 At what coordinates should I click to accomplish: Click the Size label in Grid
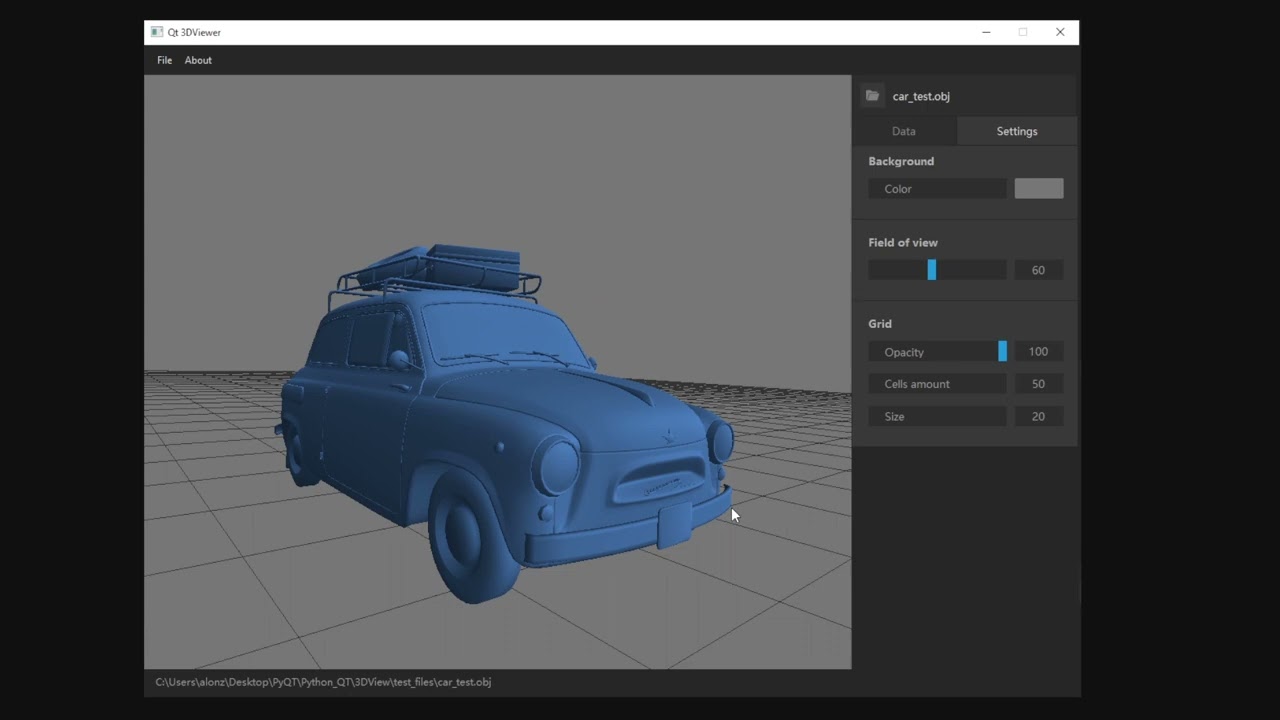pyautogui.click(x=894, y=416)
